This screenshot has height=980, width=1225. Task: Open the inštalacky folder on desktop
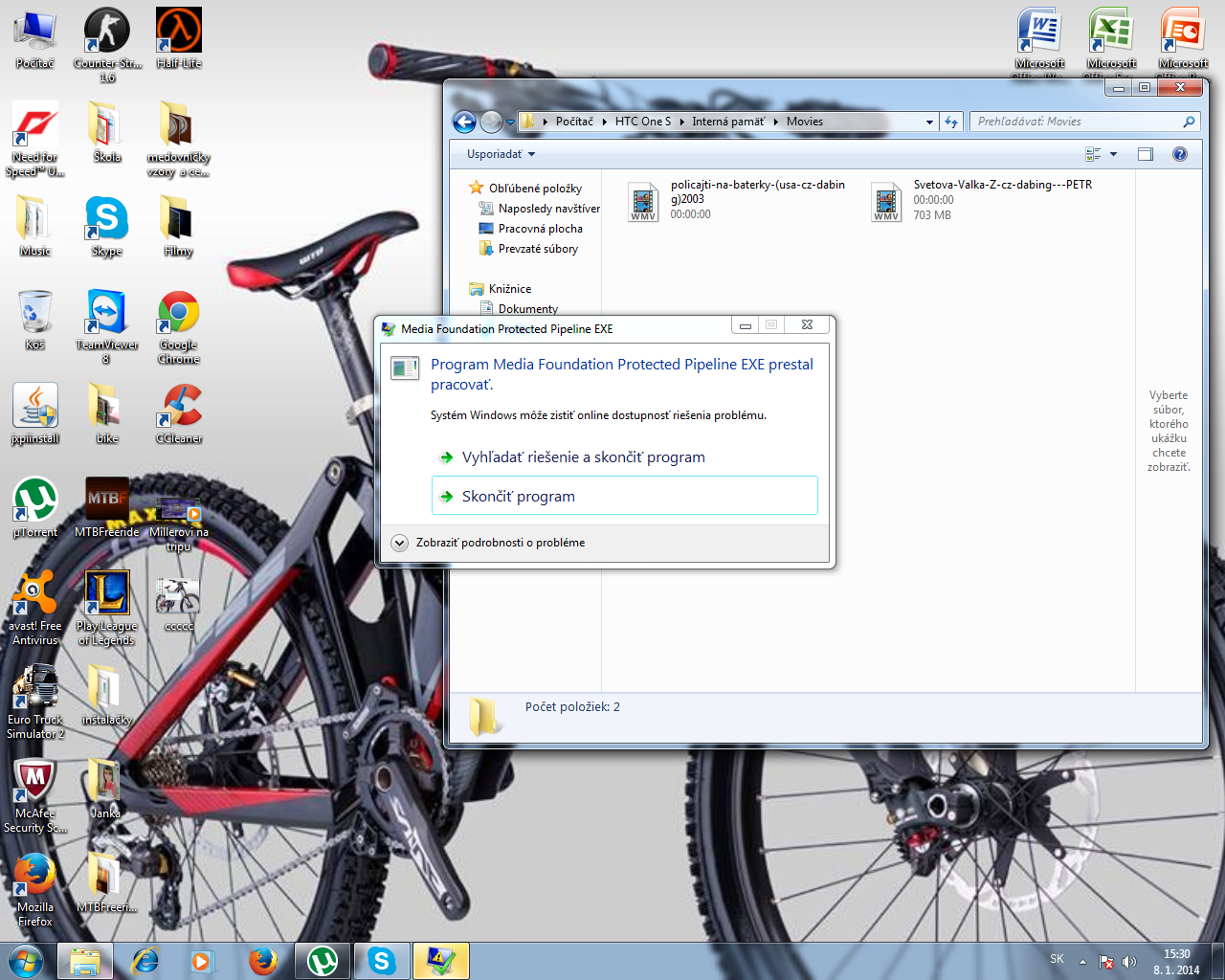pyautogui.click(x=107, y=696)
